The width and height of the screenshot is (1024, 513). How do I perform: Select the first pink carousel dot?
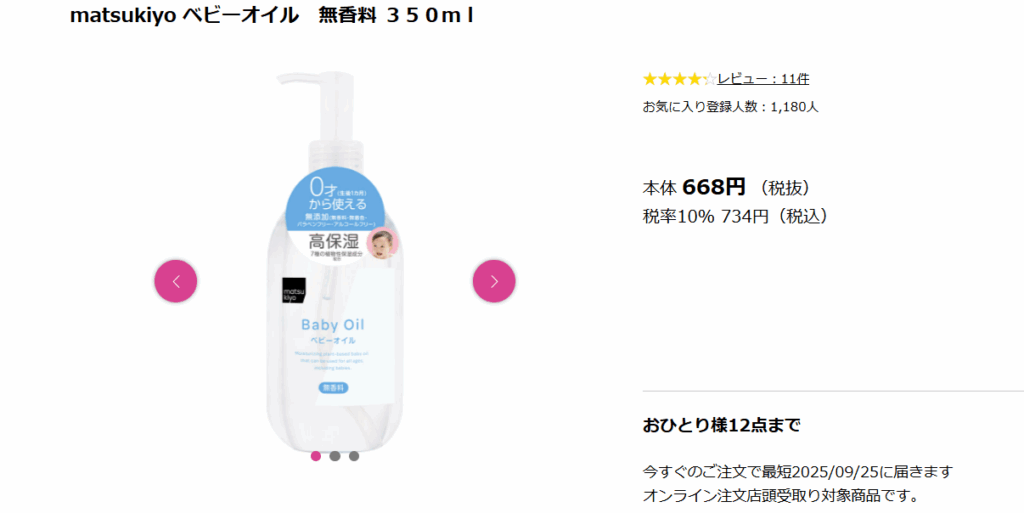pyautogui.click(x=316, y=456)
